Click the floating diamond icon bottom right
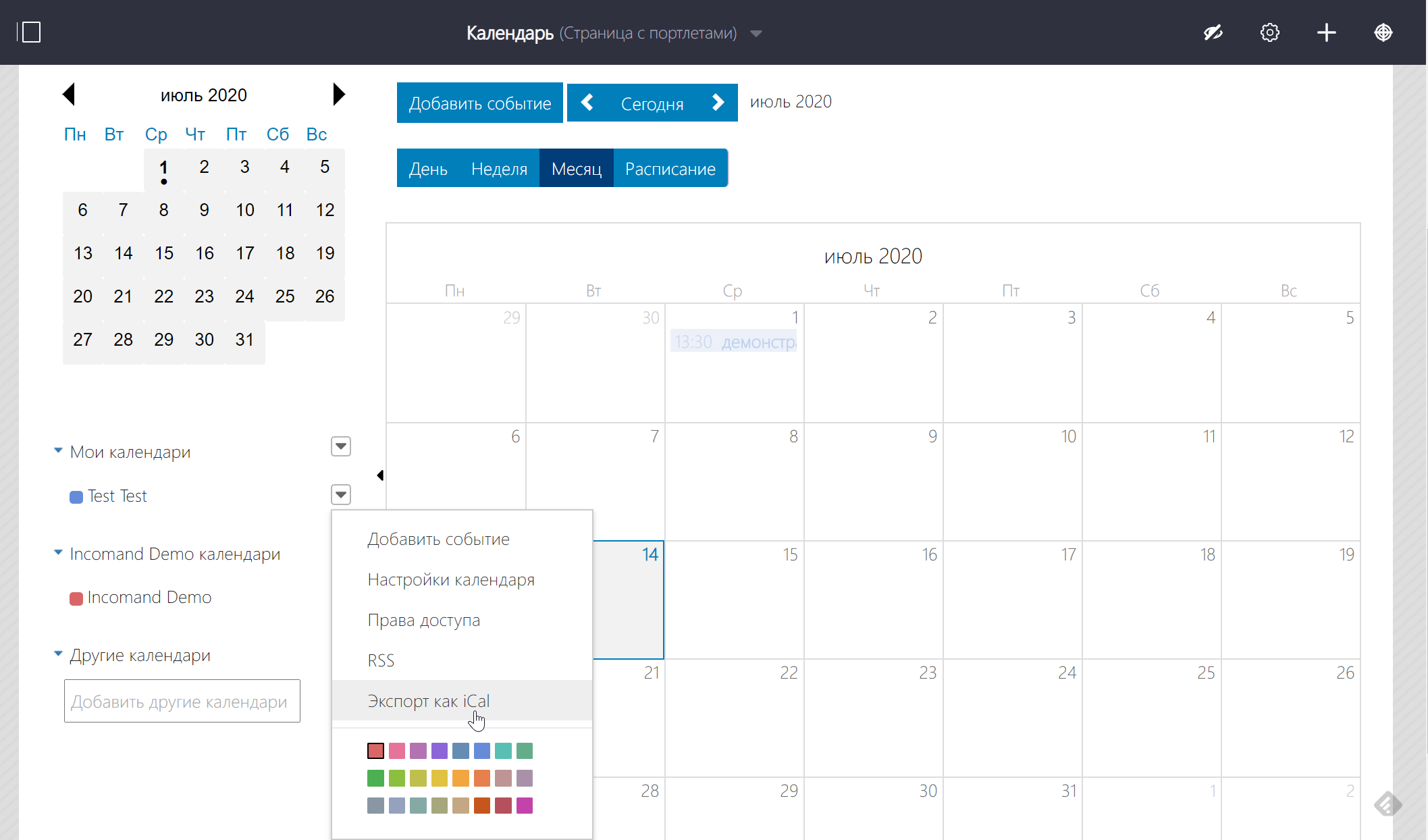The image size is (1428, 840). click(1387, 804)
